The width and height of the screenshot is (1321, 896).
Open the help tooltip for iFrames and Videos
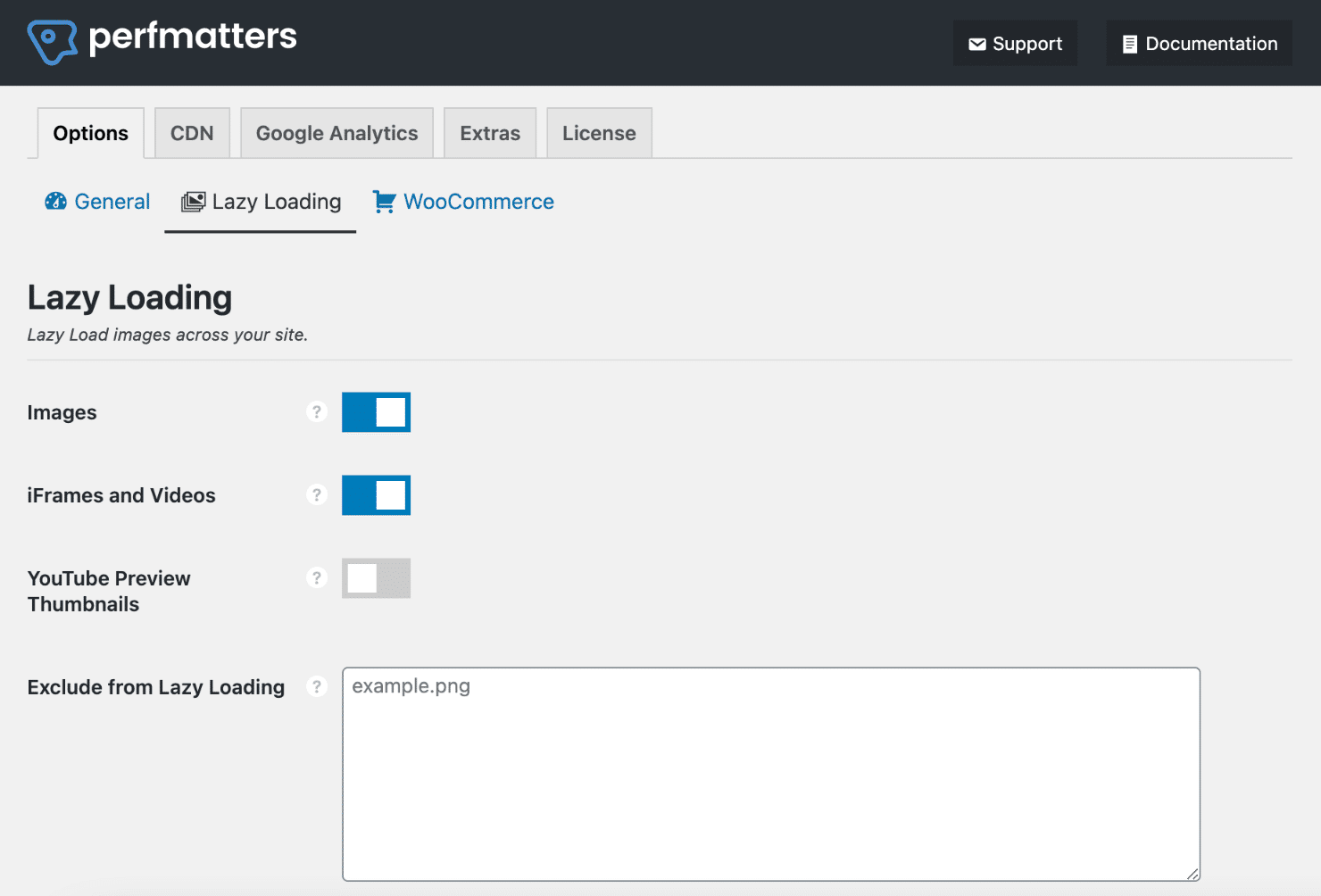317,494
